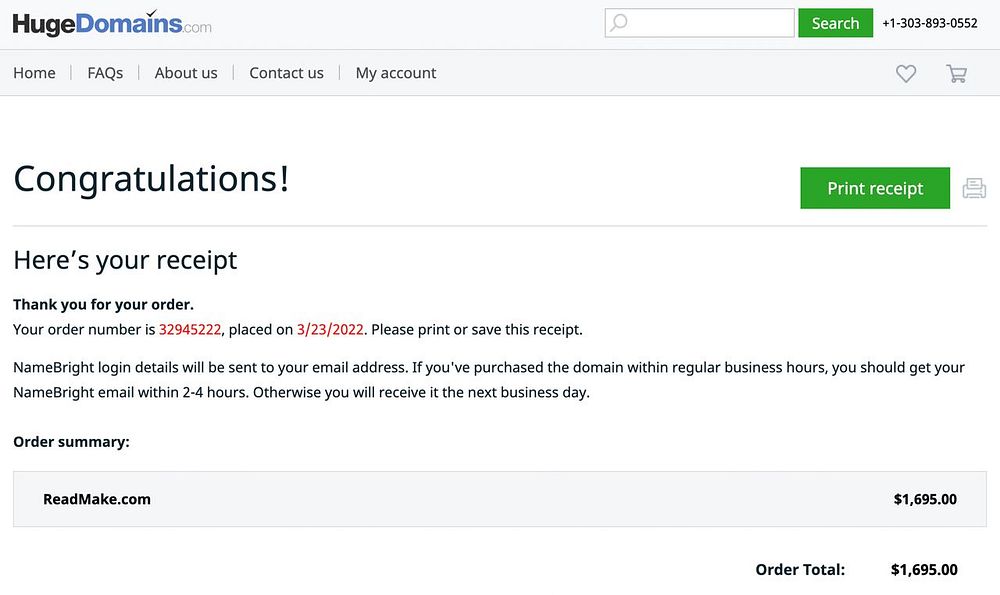Open the shopping cart
Viewport: 1000px width, 595px height.
pos(957,73)
